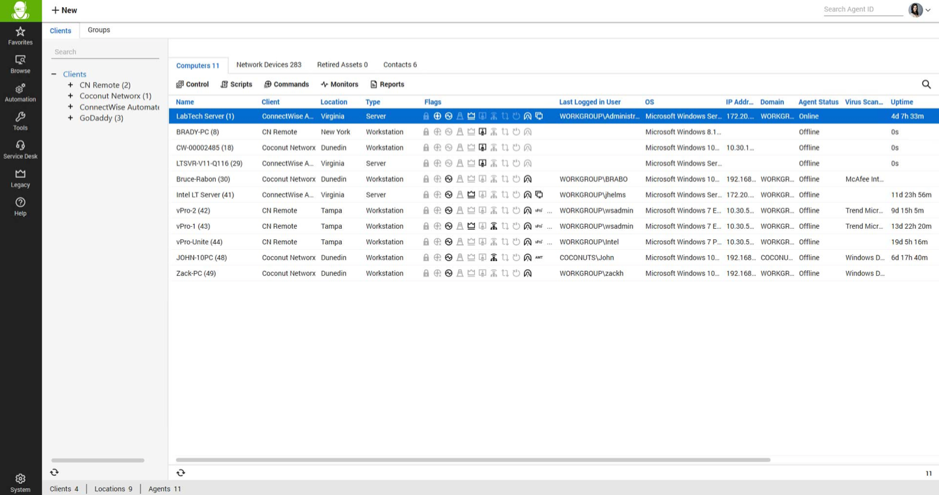Click the green ConnectWise Automate logo

[x=20, y=10]
